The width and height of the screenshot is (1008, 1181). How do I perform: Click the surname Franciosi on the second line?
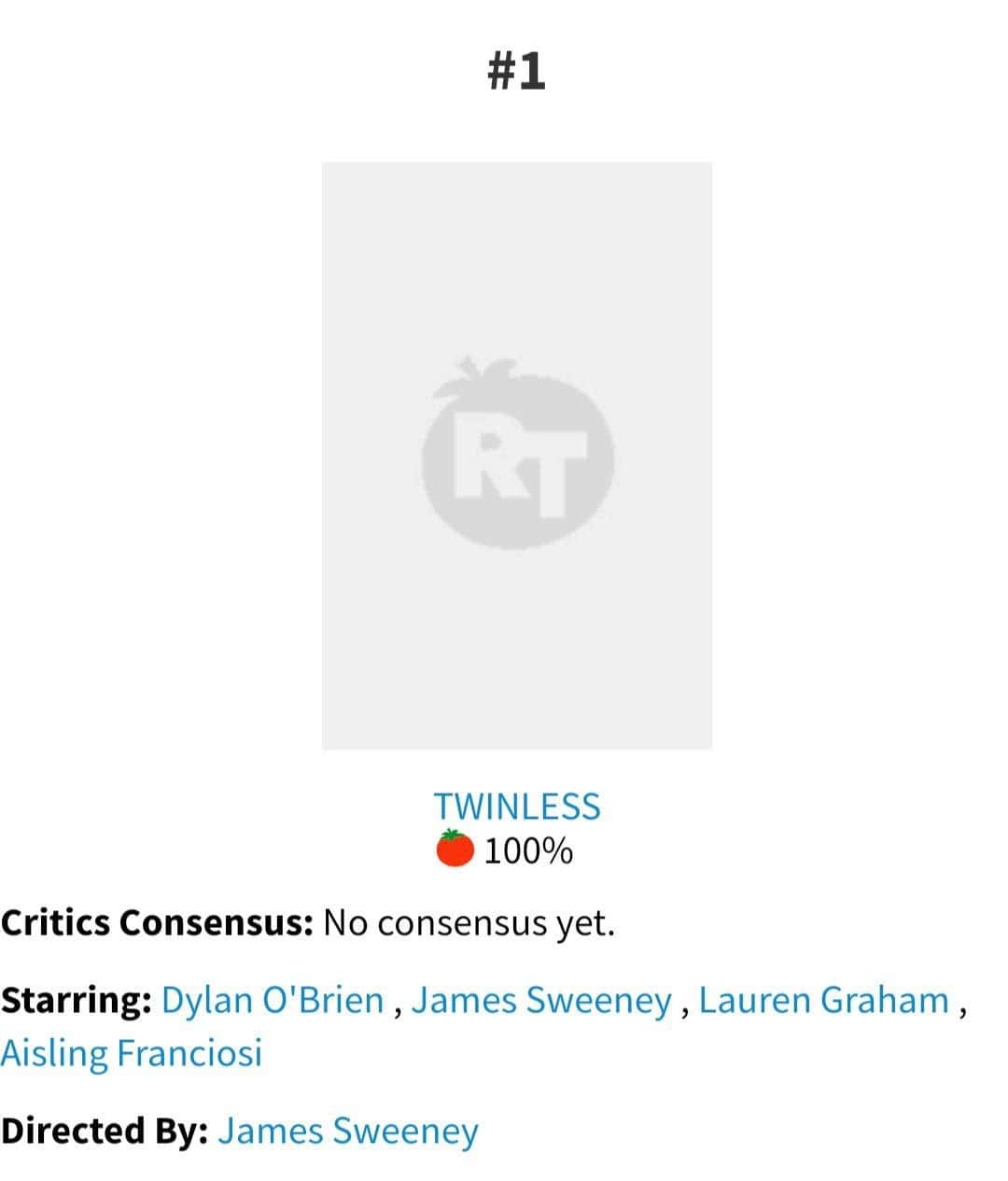click(x=189, y=1053)
